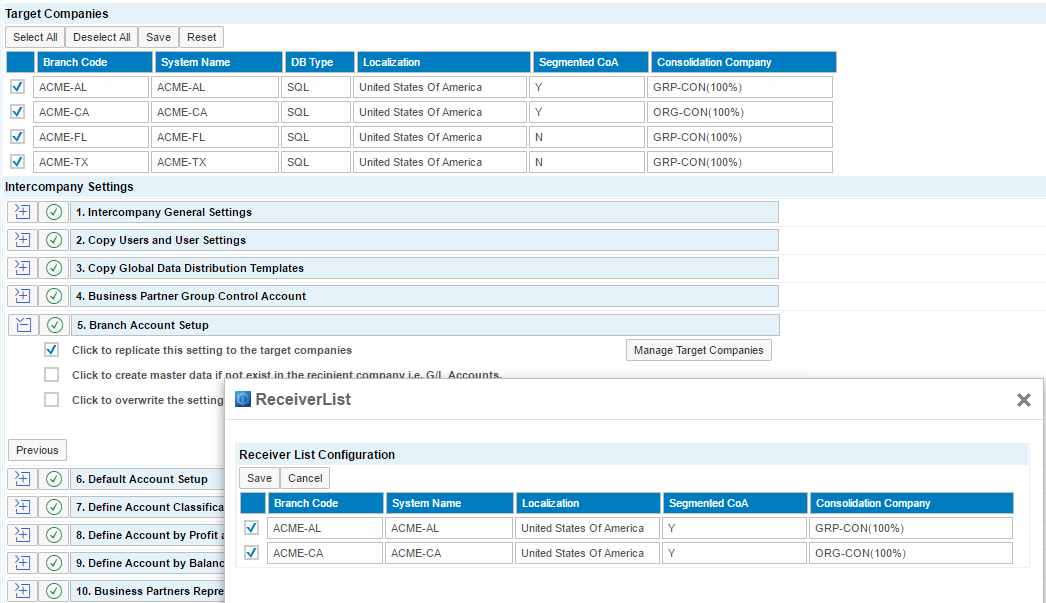The image size is (1046, 603).
Task: Uncheck the ACME-FL target company checkbox
Action: click(17, 137)
